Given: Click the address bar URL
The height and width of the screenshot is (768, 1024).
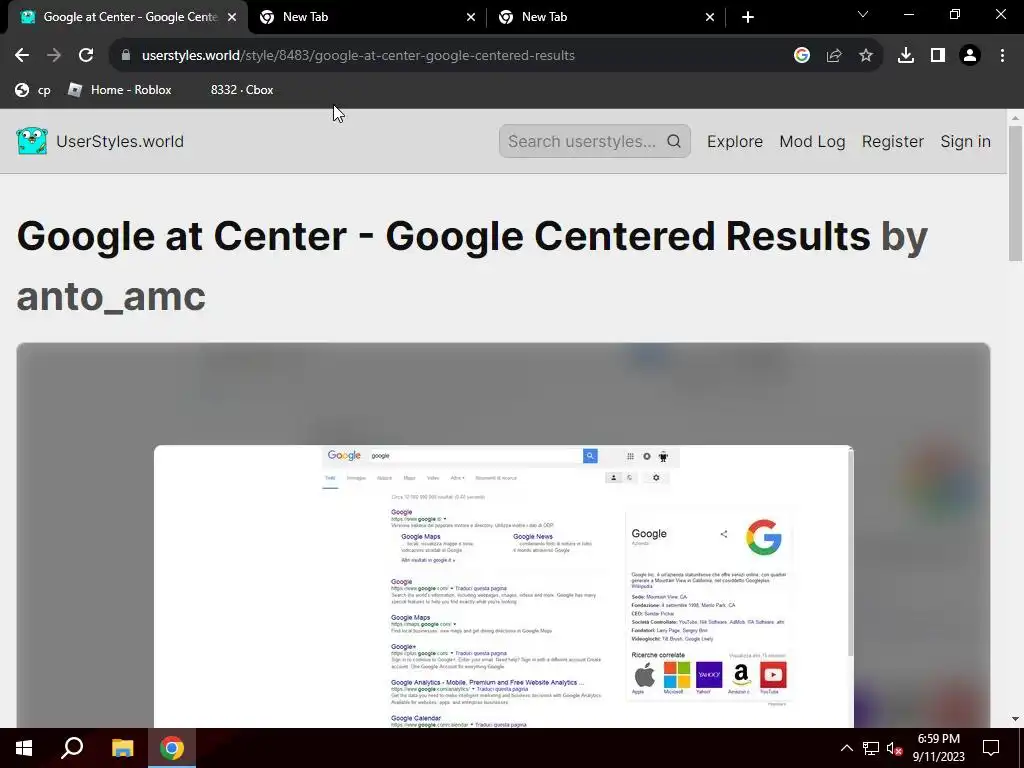Looking at the screenshot, I should [358, 56].
